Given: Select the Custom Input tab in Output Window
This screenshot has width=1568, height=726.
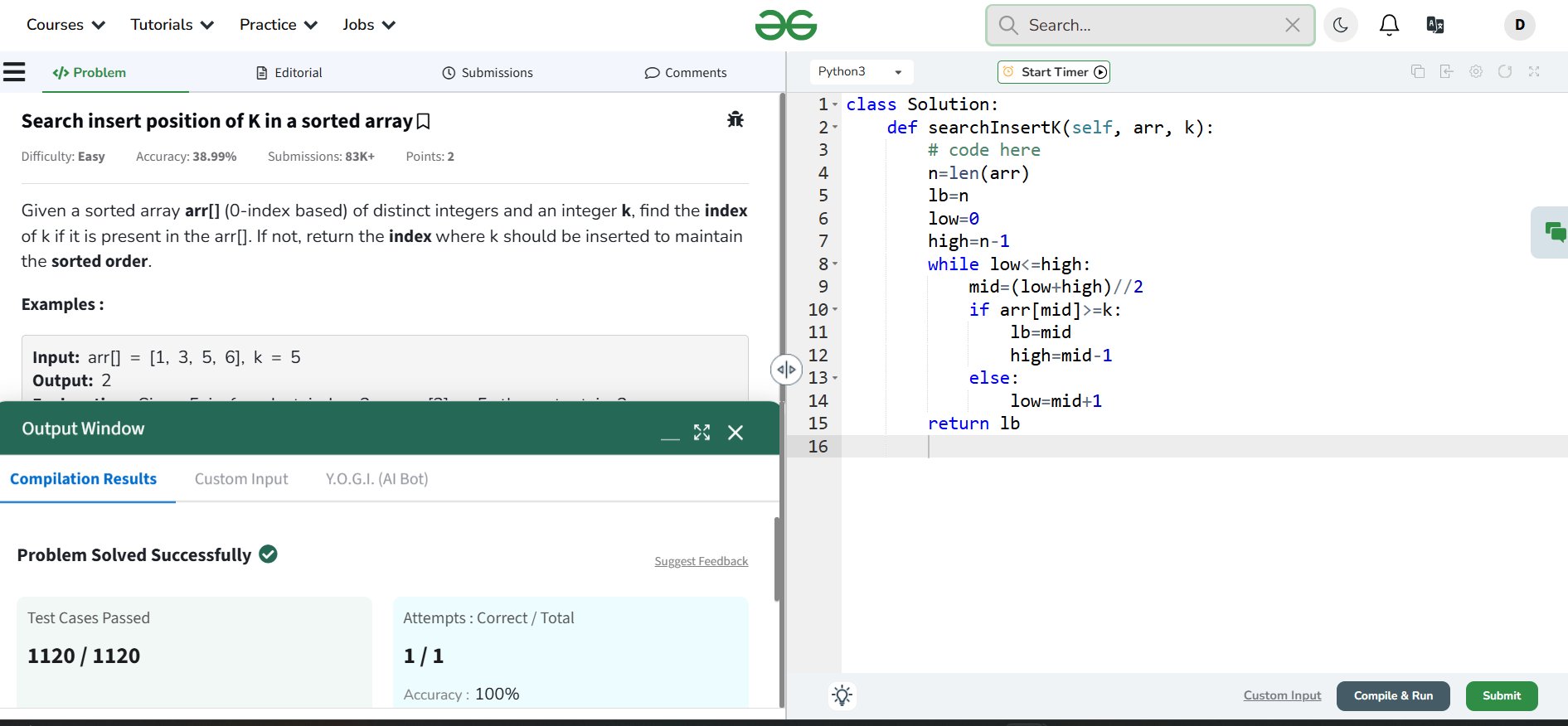Looking at the screenshot, I should coord(241,479).
